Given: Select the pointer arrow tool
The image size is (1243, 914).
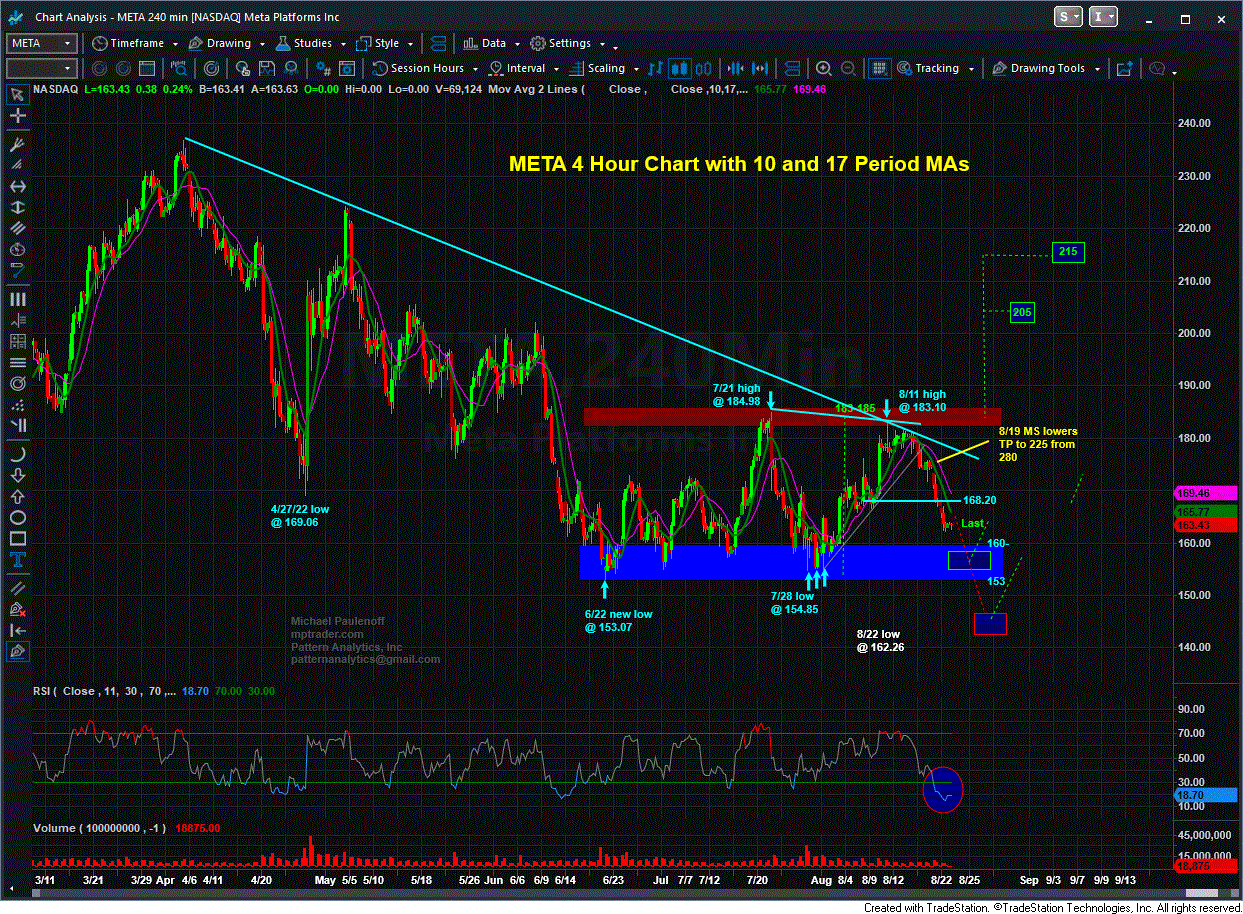Looking at the screenshot, I should [x=17, y=95].
